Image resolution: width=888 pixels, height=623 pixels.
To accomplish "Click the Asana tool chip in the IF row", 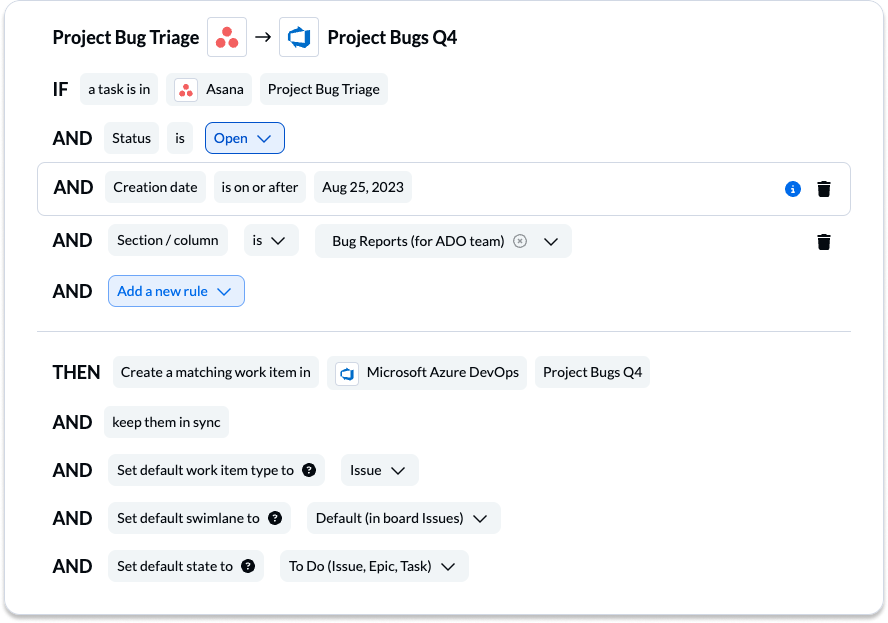I will tap(209, 89).
